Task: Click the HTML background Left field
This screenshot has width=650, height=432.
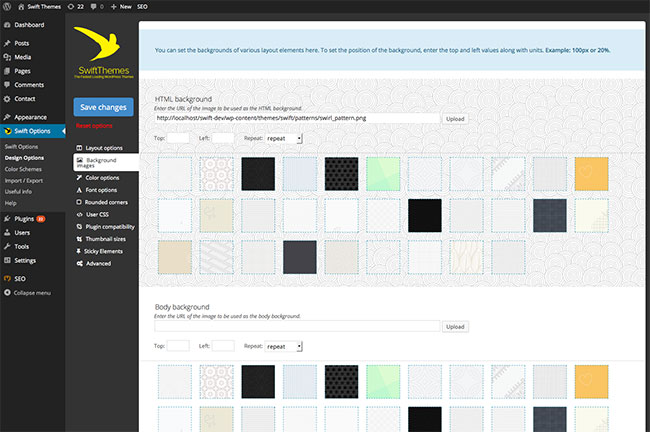Action: click(x=223, y=138)
